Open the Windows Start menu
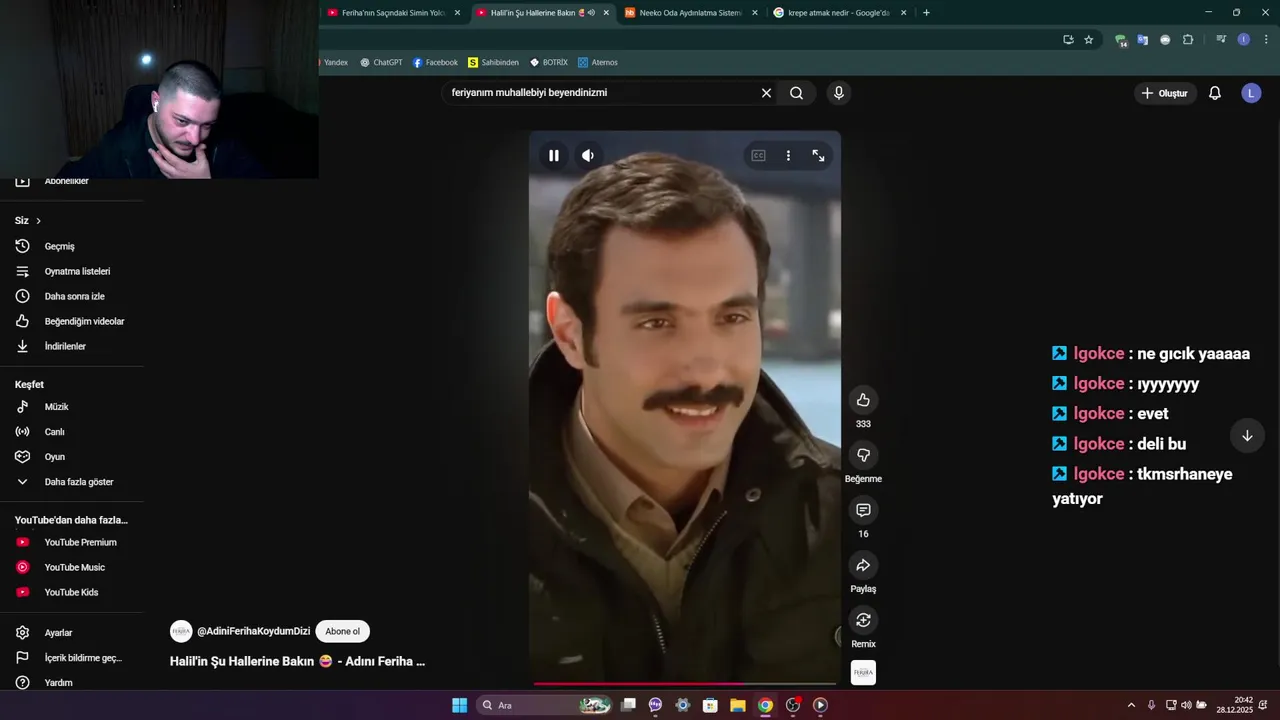1280x720 pixels. click(459, 705)
